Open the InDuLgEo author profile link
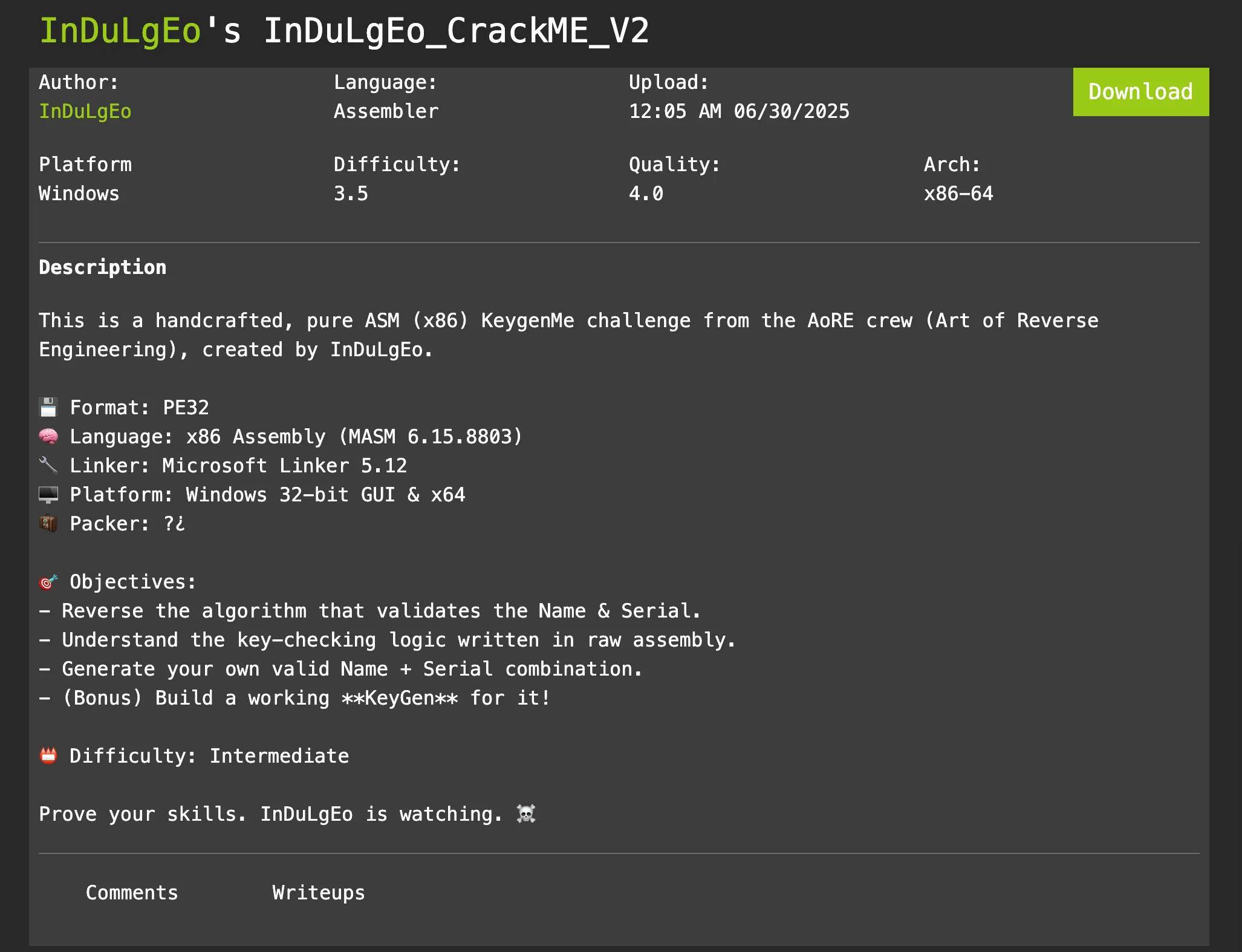Screen dimensions: 1242x952 [x=85, y=111]
